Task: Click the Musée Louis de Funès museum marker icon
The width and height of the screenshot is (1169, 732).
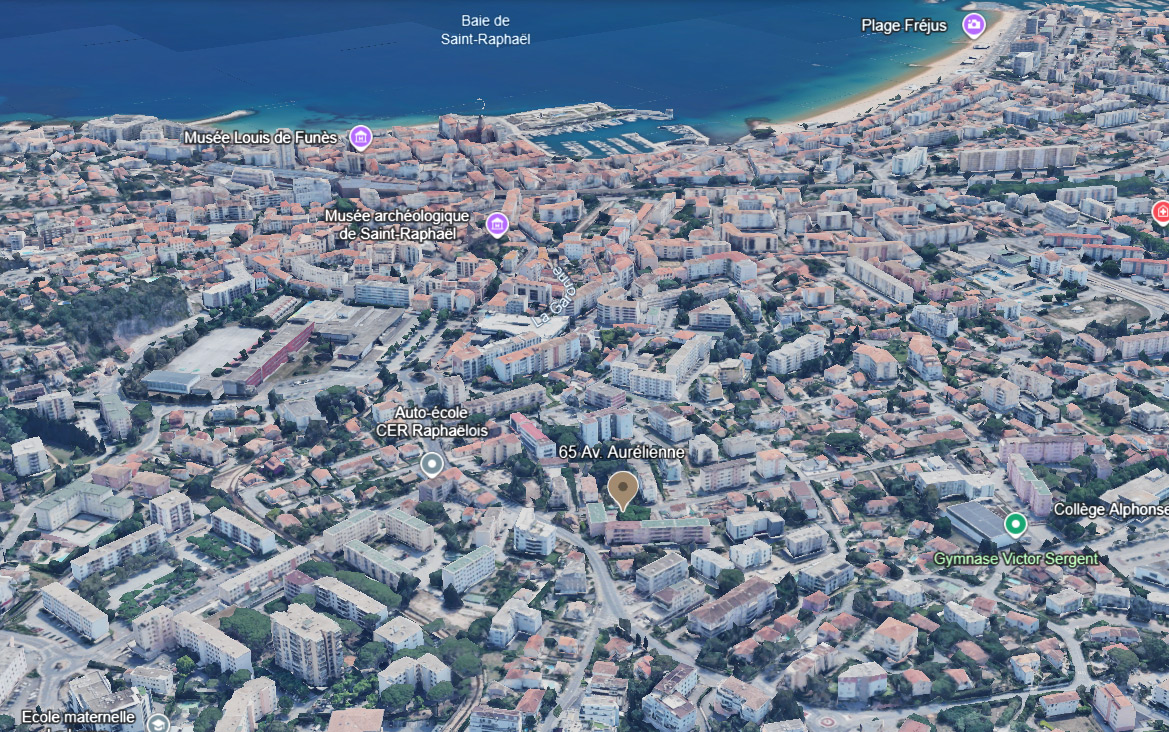Action: [x=360, y=137]
